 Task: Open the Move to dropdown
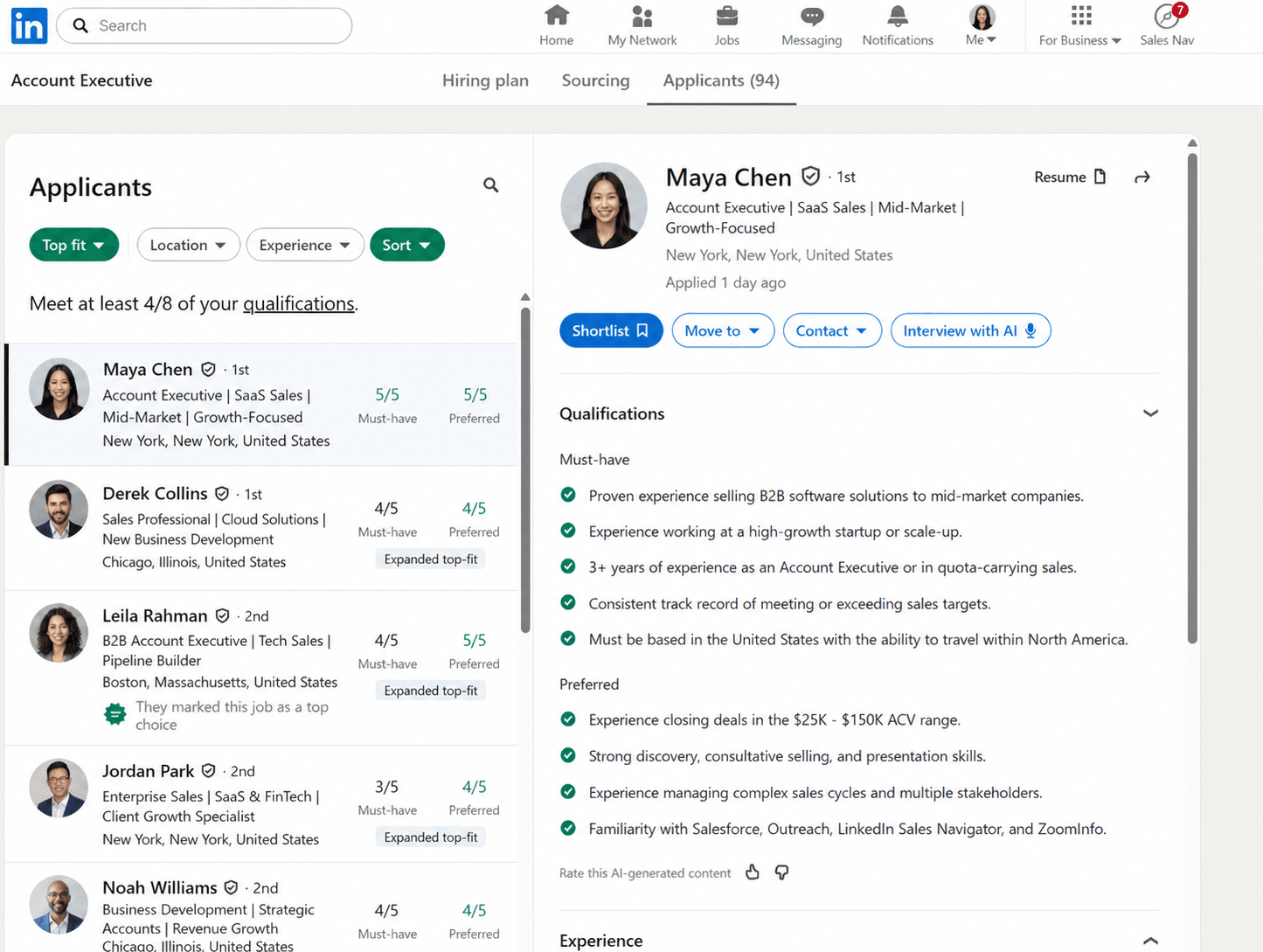(x=723, y=330)
